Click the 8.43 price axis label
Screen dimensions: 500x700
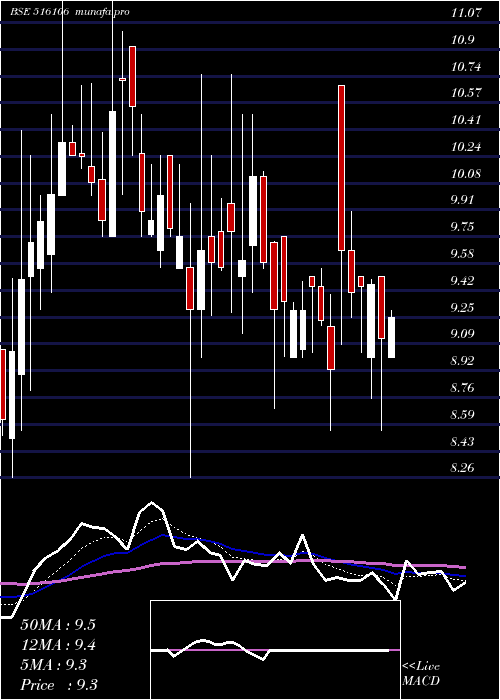pyautogui.click(x=462, y=442)
